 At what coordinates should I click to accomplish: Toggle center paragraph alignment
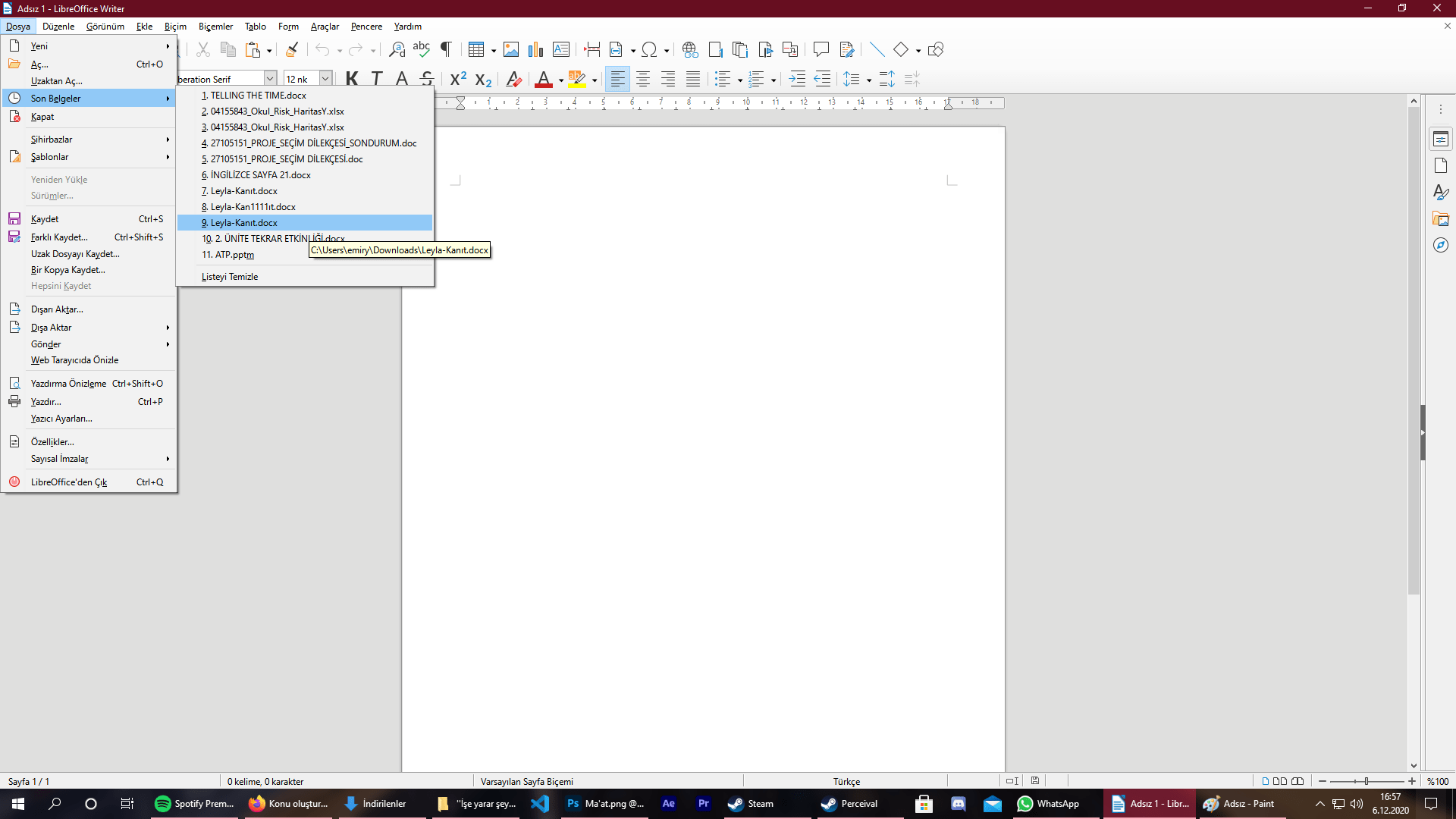643,79
